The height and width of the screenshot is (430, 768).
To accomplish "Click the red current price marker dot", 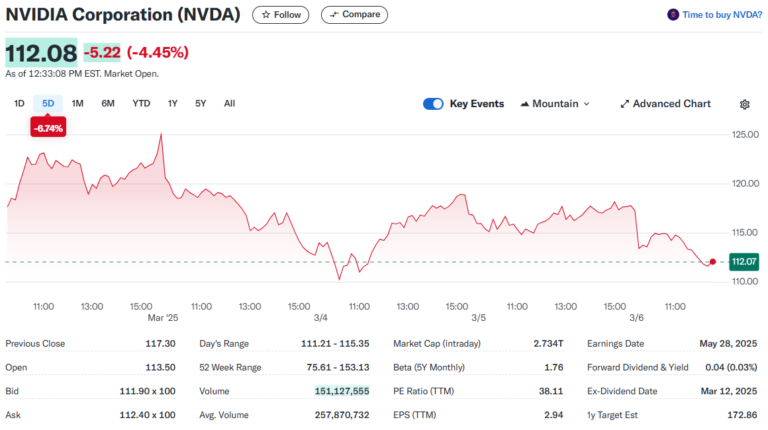I will [713, 262].
